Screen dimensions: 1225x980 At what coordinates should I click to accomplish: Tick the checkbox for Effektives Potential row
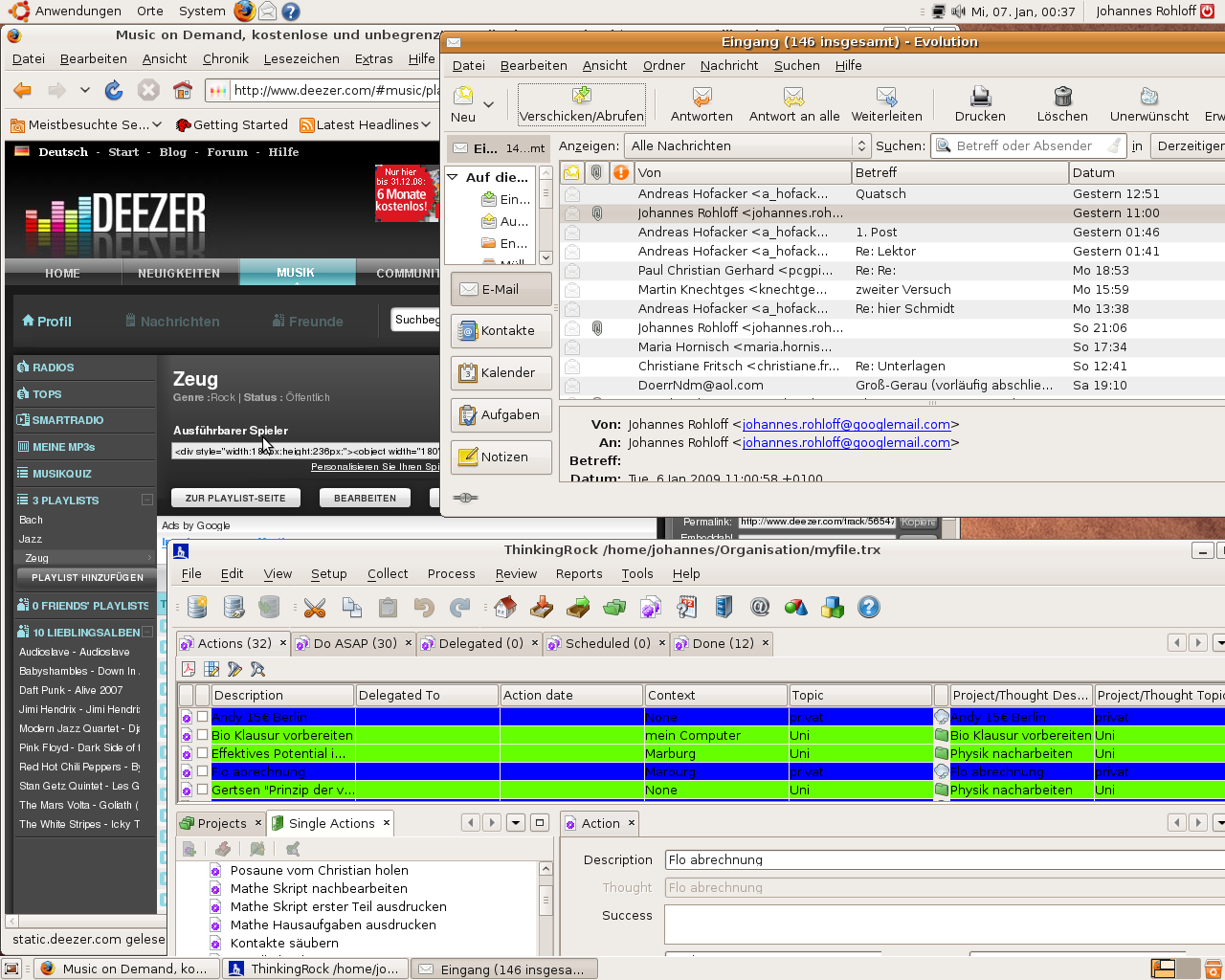click(202, 753)
